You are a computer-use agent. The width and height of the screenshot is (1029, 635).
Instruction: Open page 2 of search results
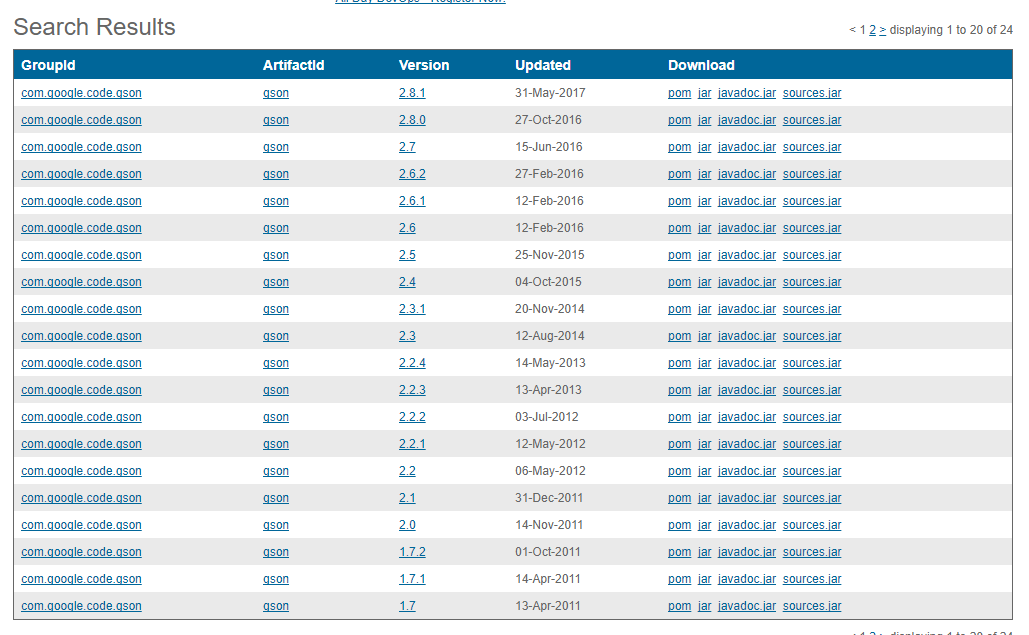(x=872, y=30)
